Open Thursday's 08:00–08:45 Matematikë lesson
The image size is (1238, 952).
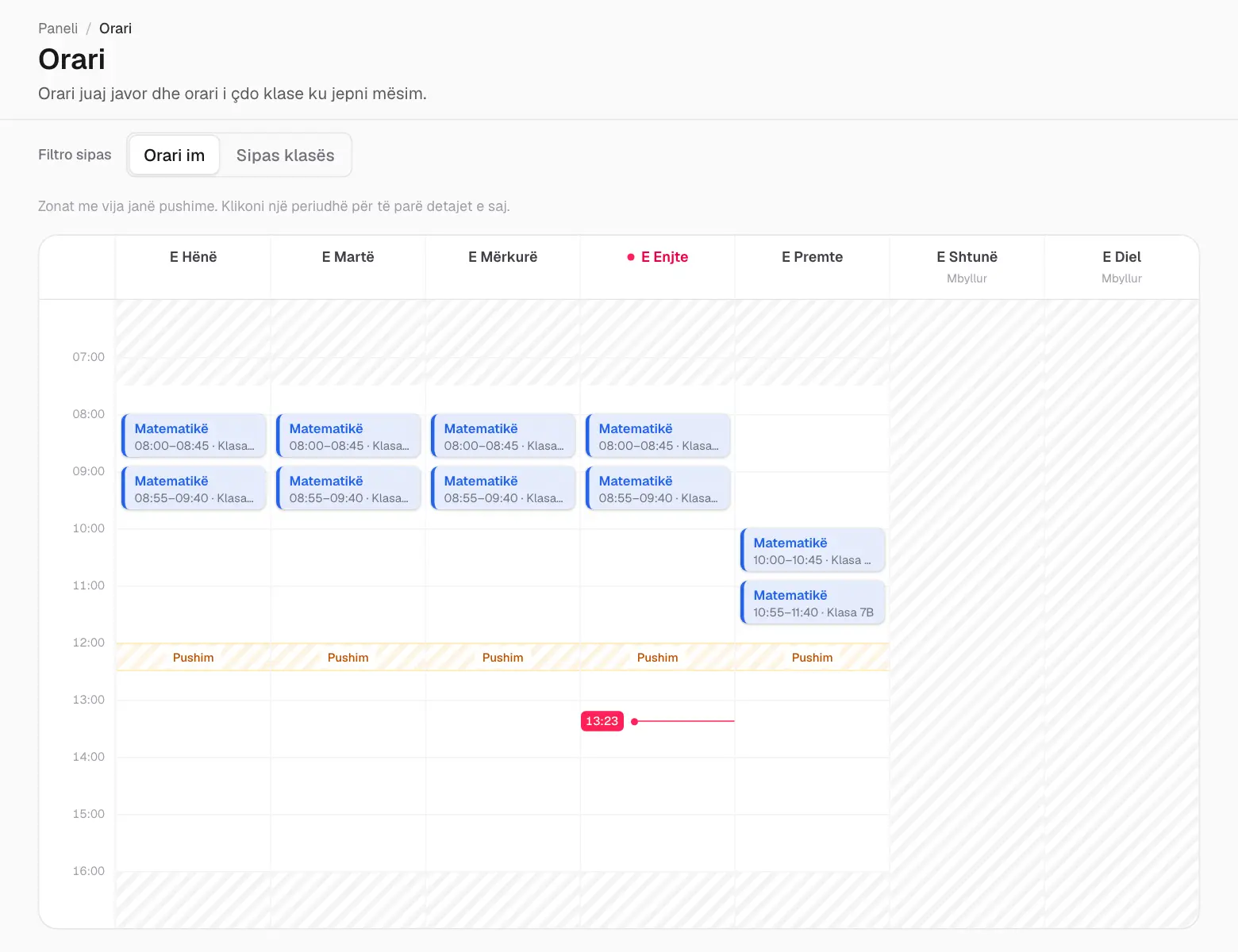pyautogui.click(x=658, y=436)
